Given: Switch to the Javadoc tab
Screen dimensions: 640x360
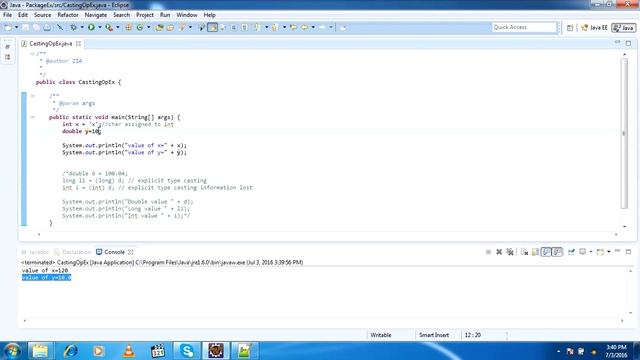Looking at the screenshot, I should tap(35, 252).
